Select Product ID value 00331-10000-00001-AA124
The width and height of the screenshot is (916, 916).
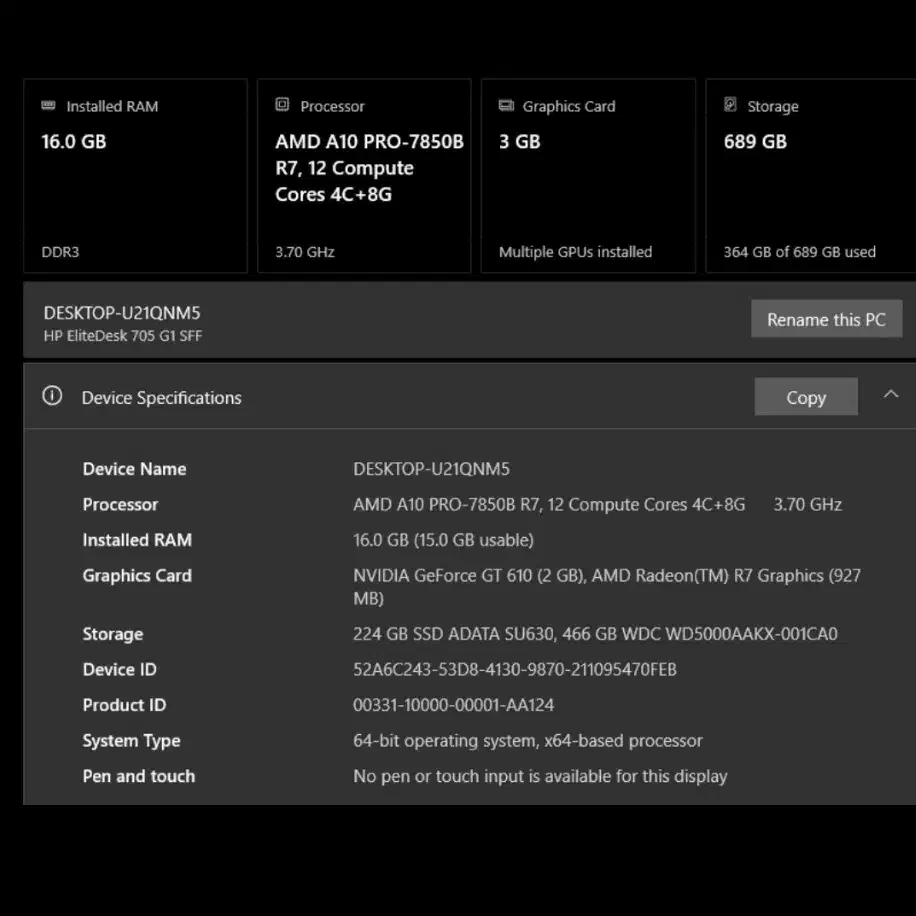(x=453, y=705)
